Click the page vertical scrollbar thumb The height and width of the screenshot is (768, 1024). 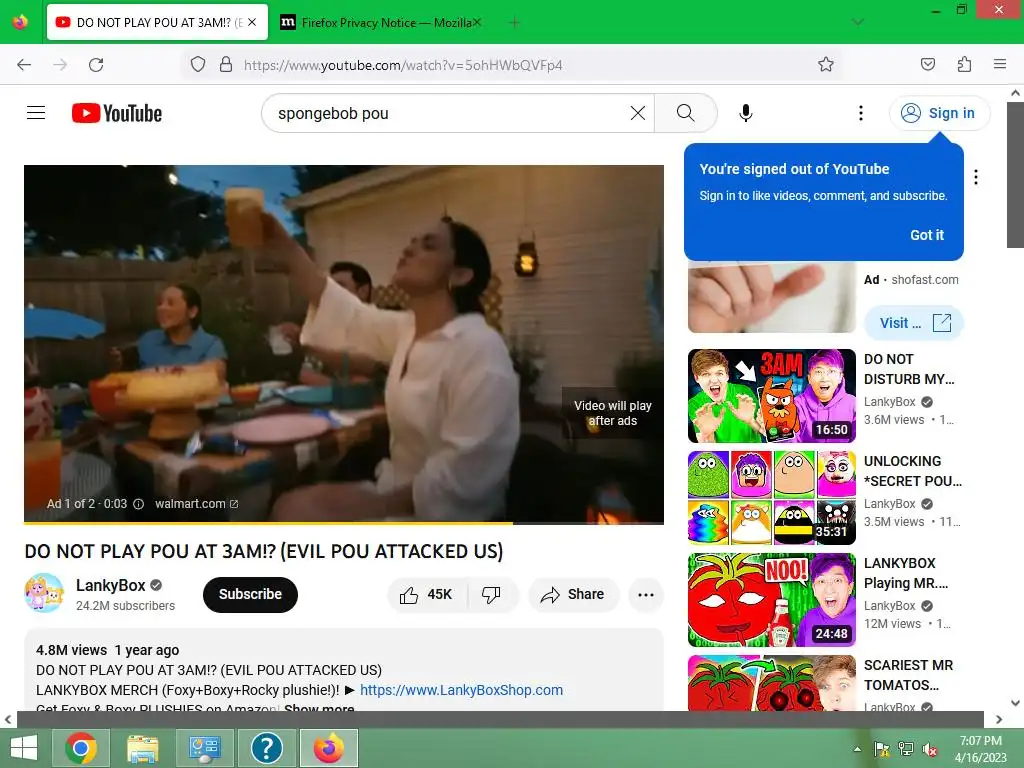tap(1016, 174)
